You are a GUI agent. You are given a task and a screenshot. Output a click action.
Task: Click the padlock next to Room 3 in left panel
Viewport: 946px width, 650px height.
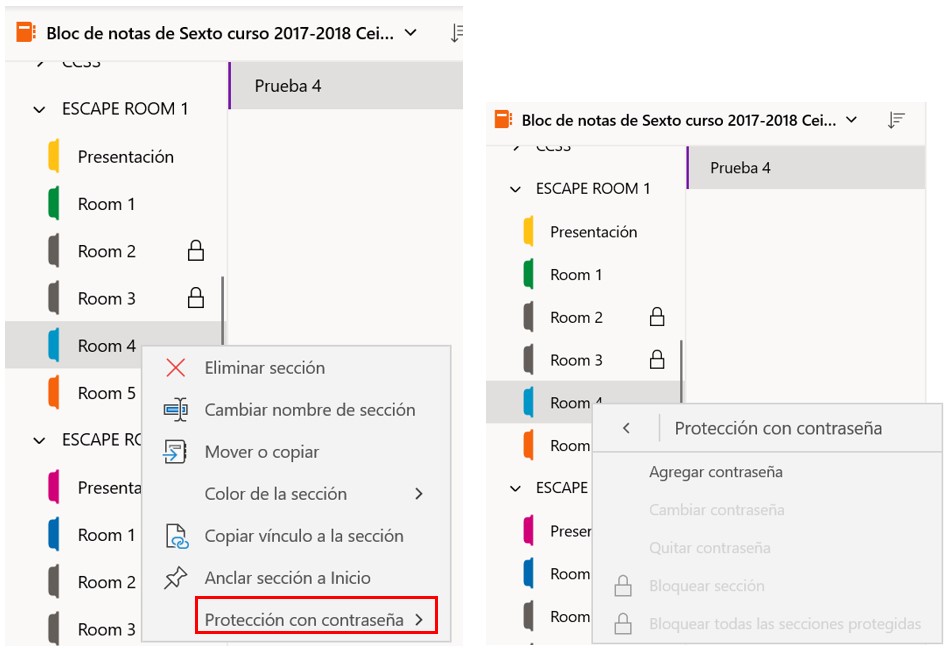(x=195, y=298)
